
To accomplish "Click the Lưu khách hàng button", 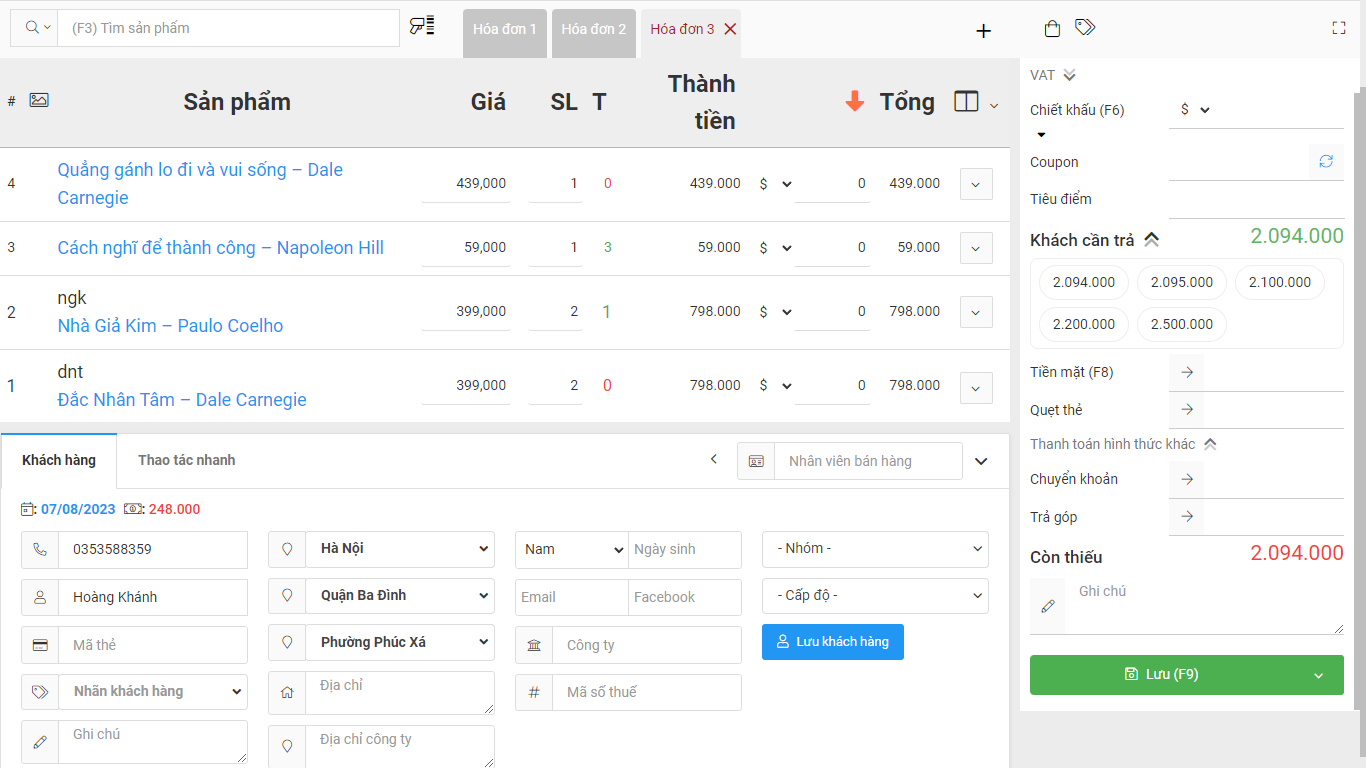I will [832, 642].
